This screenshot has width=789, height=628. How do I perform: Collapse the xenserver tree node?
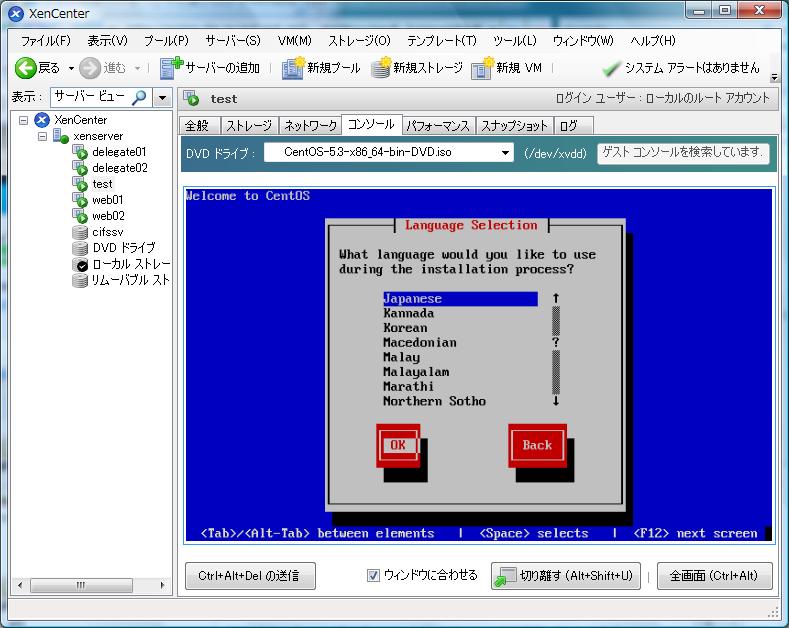[42, 136]
